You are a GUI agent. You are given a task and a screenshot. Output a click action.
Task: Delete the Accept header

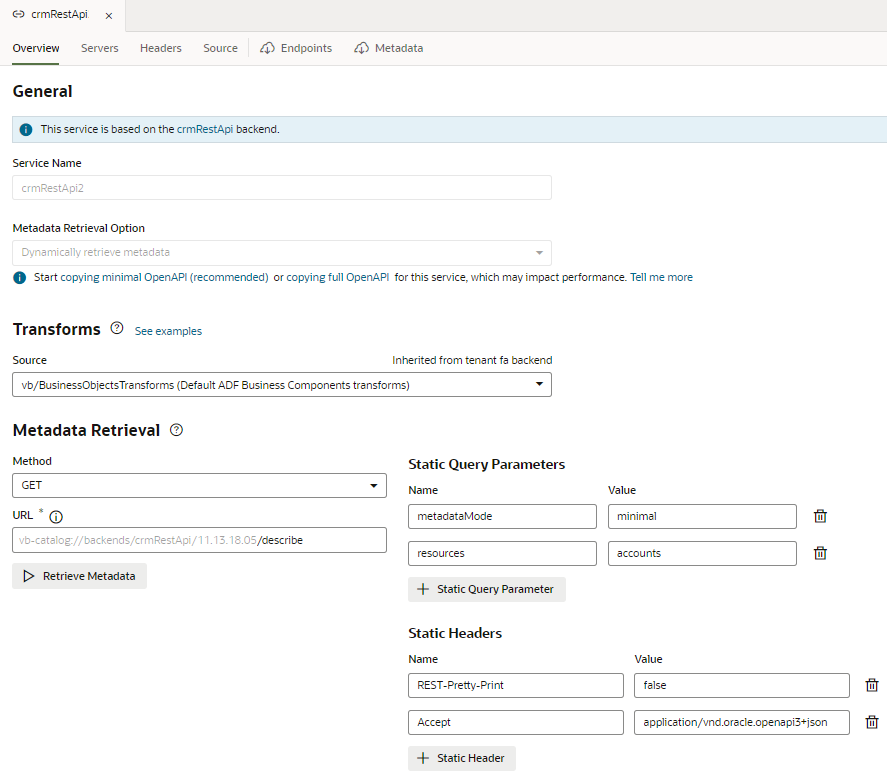[x=872, y=722]
